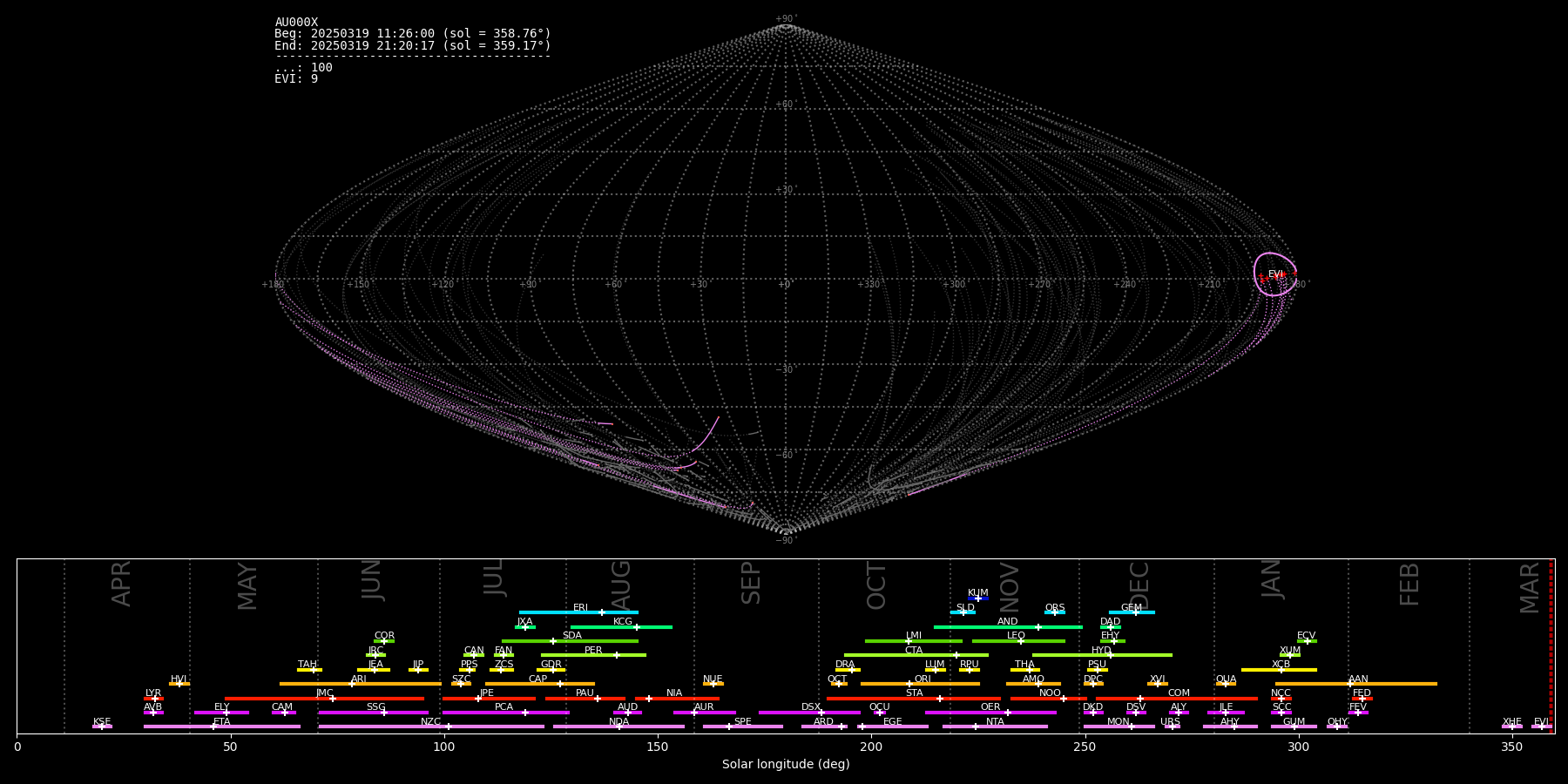The height and width of the screenshot is (784, 1568).
Task: Select the NDA shower bar
Action: 619,727
